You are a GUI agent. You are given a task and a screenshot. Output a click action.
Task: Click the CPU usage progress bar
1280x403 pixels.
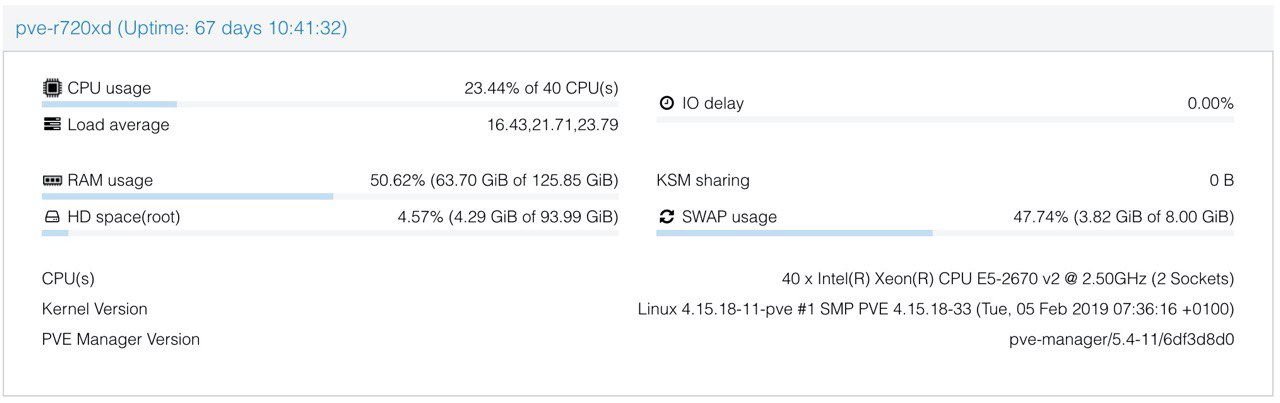(330, 104)
